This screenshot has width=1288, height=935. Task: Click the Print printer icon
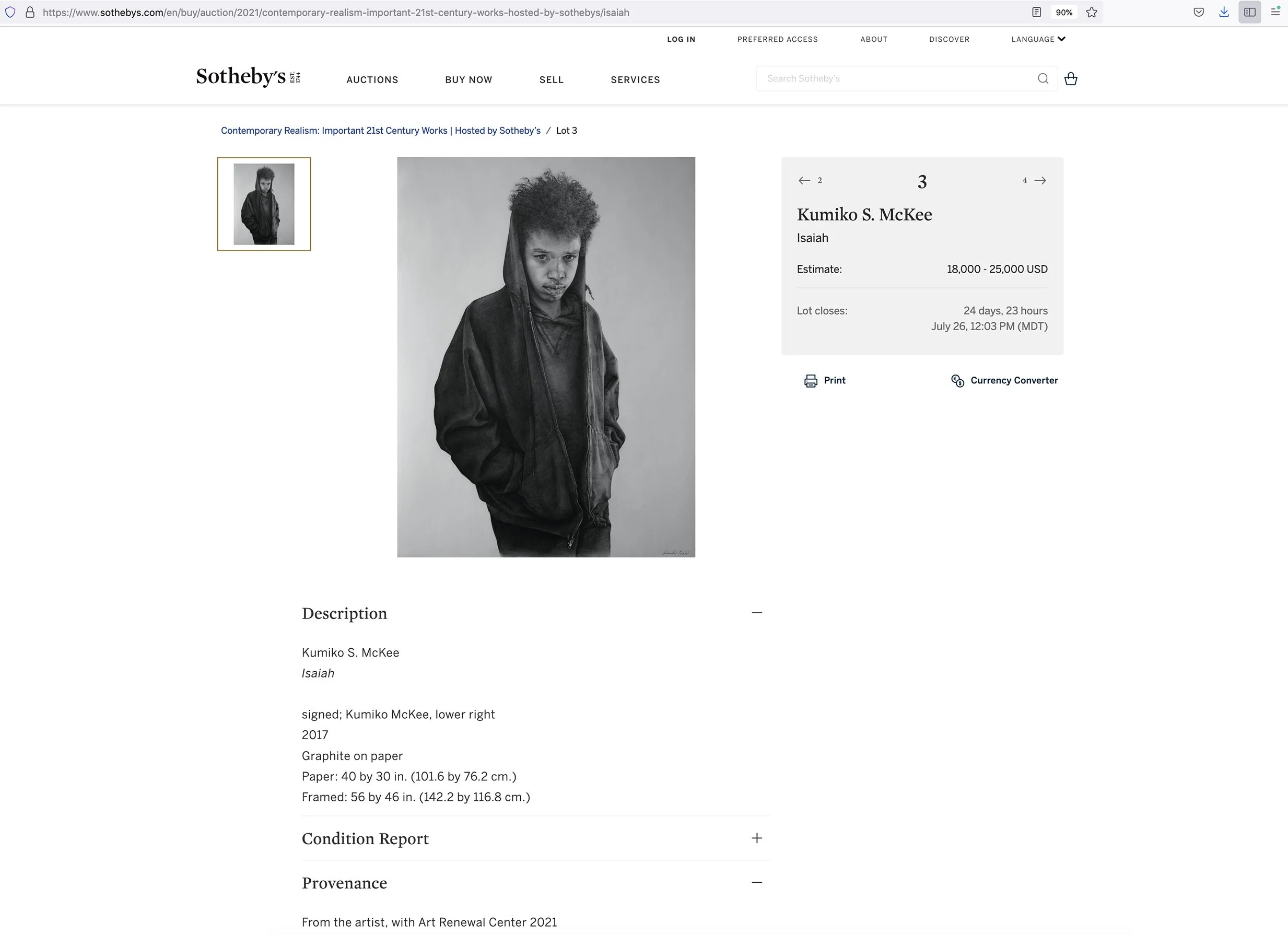click(811, 381)
